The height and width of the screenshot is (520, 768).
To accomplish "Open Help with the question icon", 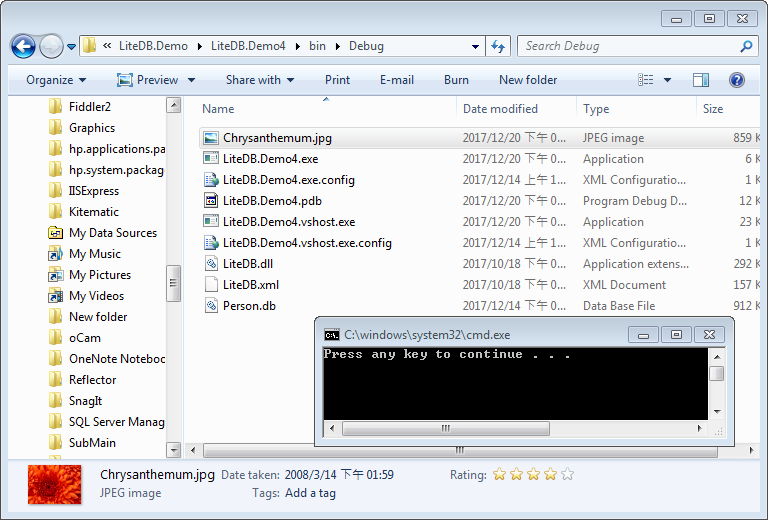I will (736, 80).
